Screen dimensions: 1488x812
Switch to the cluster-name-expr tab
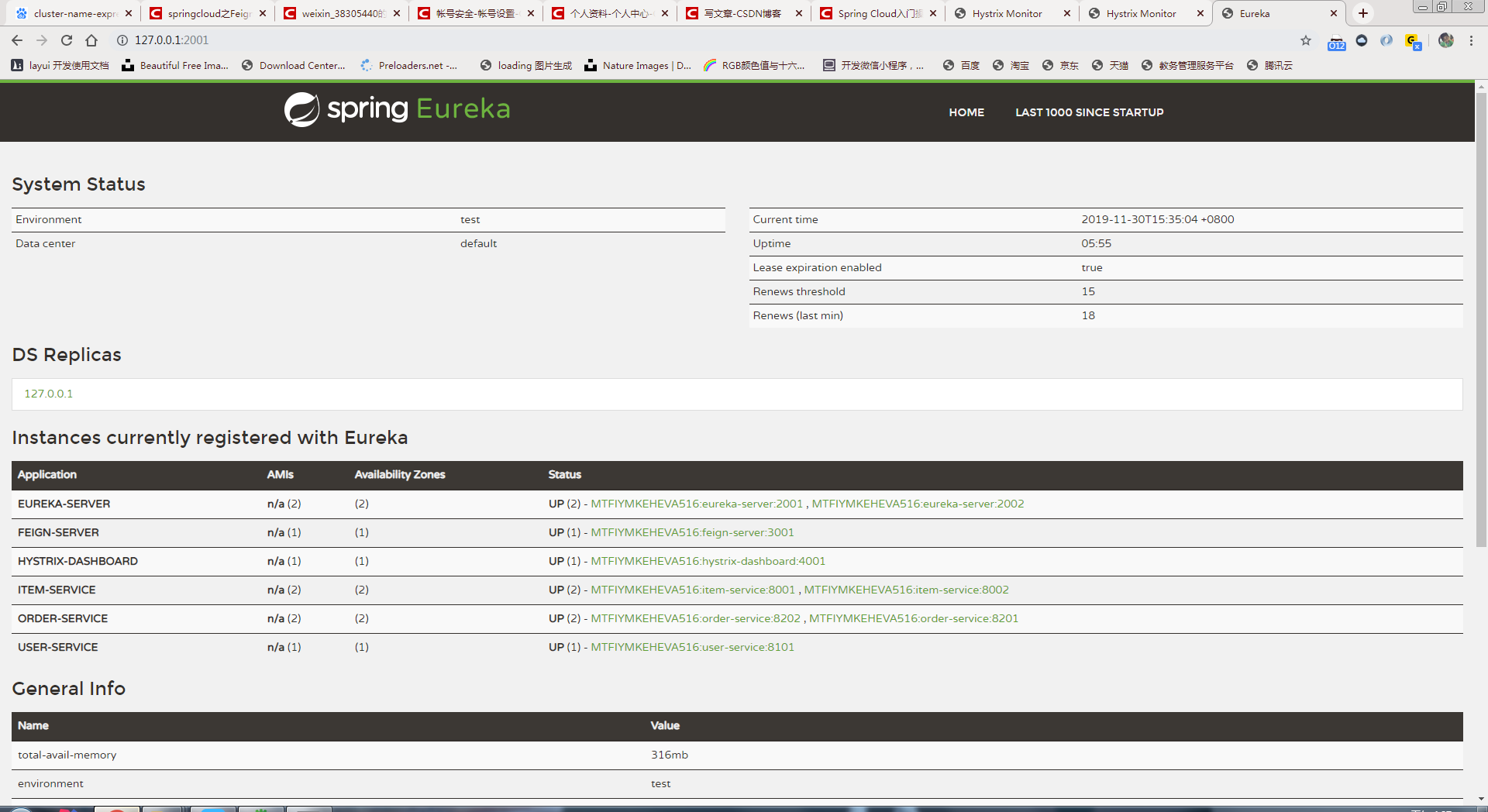pos(73,13)
